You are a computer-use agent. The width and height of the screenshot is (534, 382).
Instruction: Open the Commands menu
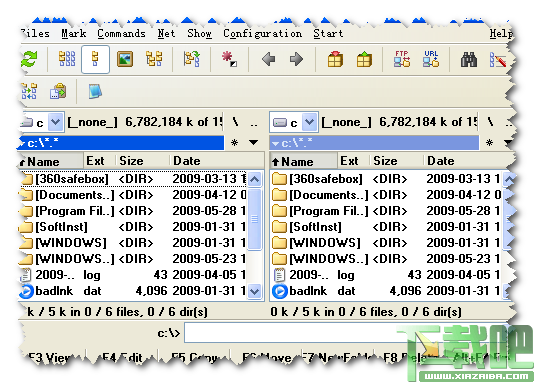tap(121, 33)
